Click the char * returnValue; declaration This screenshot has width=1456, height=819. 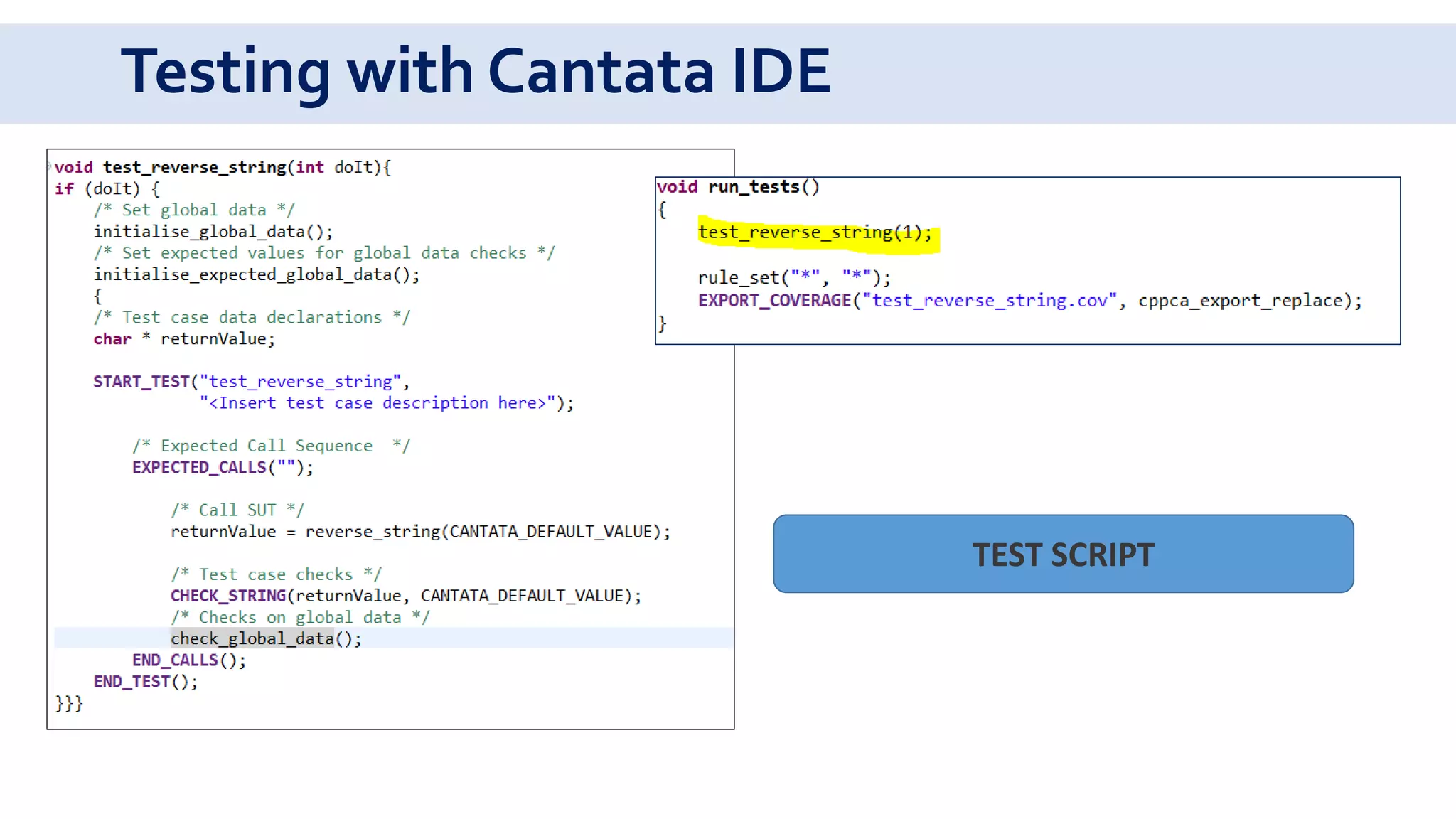click(184, 339)
